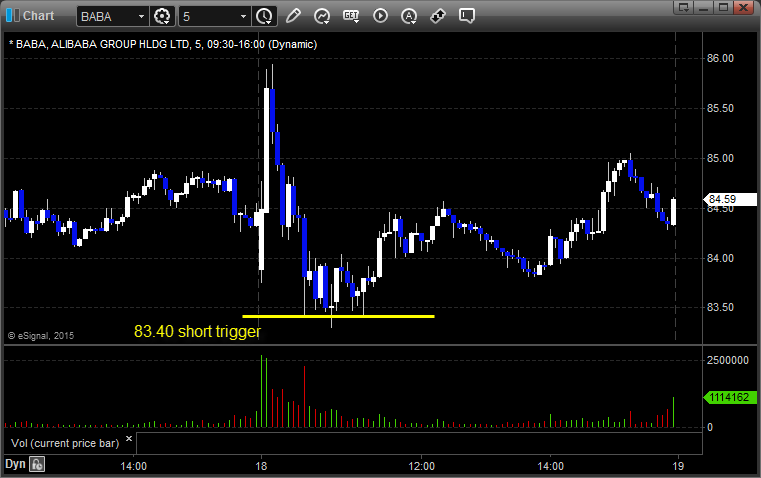
Task: Open the speech bubble comment icon
Action: pyautogui.click(x=466, y=16)
